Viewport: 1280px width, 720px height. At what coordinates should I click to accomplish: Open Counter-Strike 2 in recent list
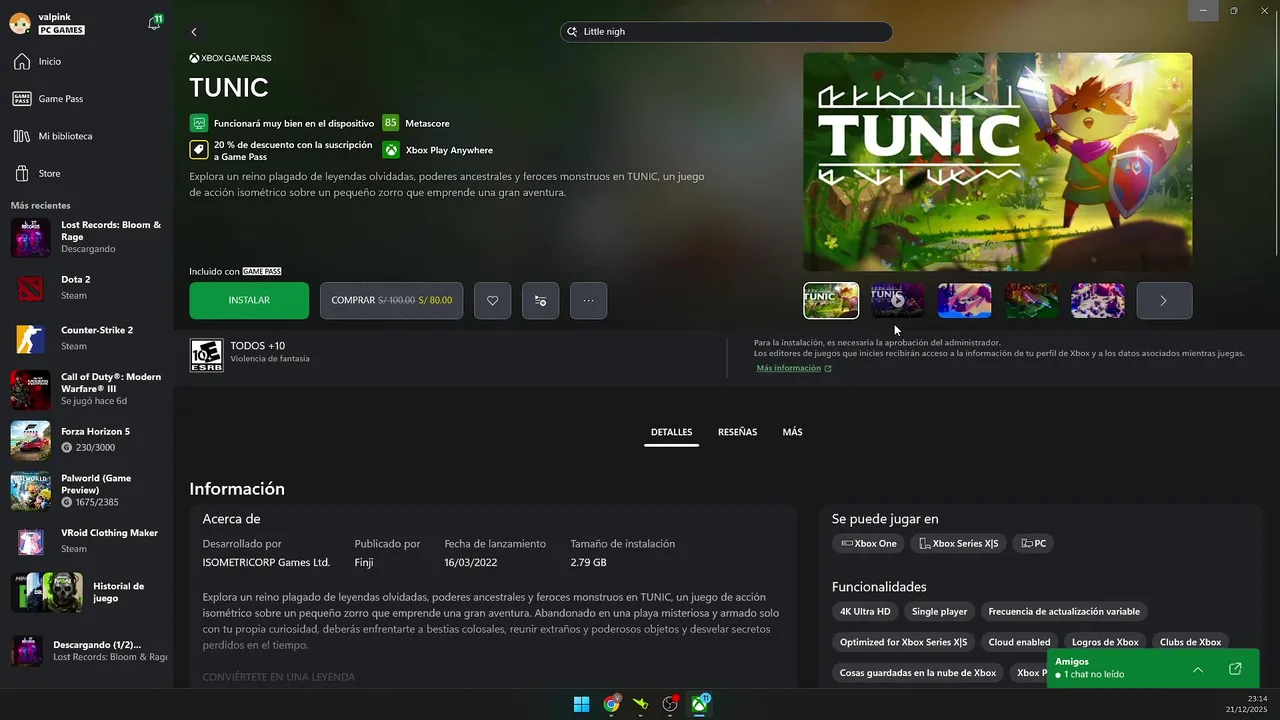[x=86, y=338]
